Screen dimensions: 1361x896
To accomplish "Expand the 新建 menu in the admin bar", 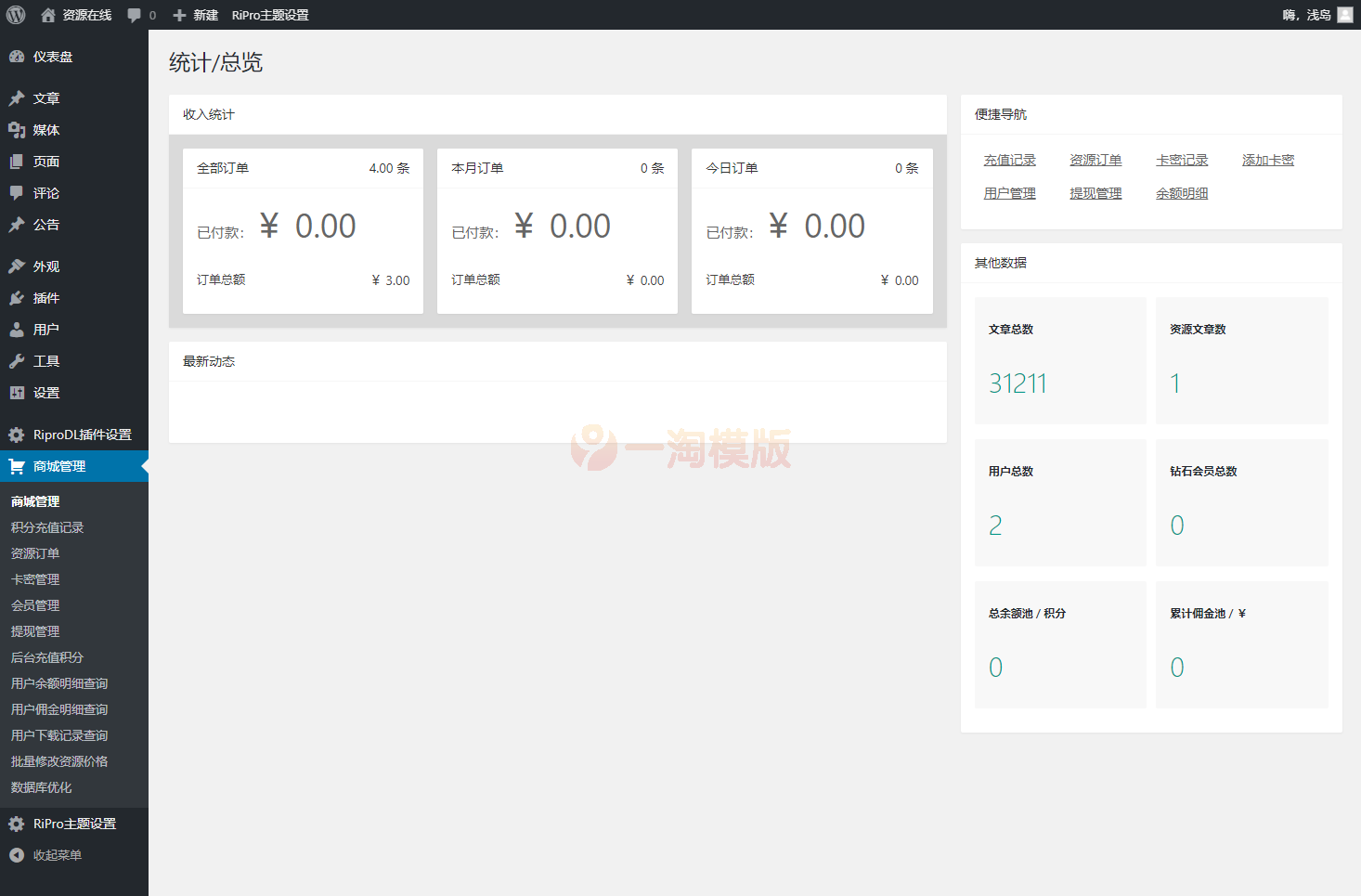I will pos(196,15).
